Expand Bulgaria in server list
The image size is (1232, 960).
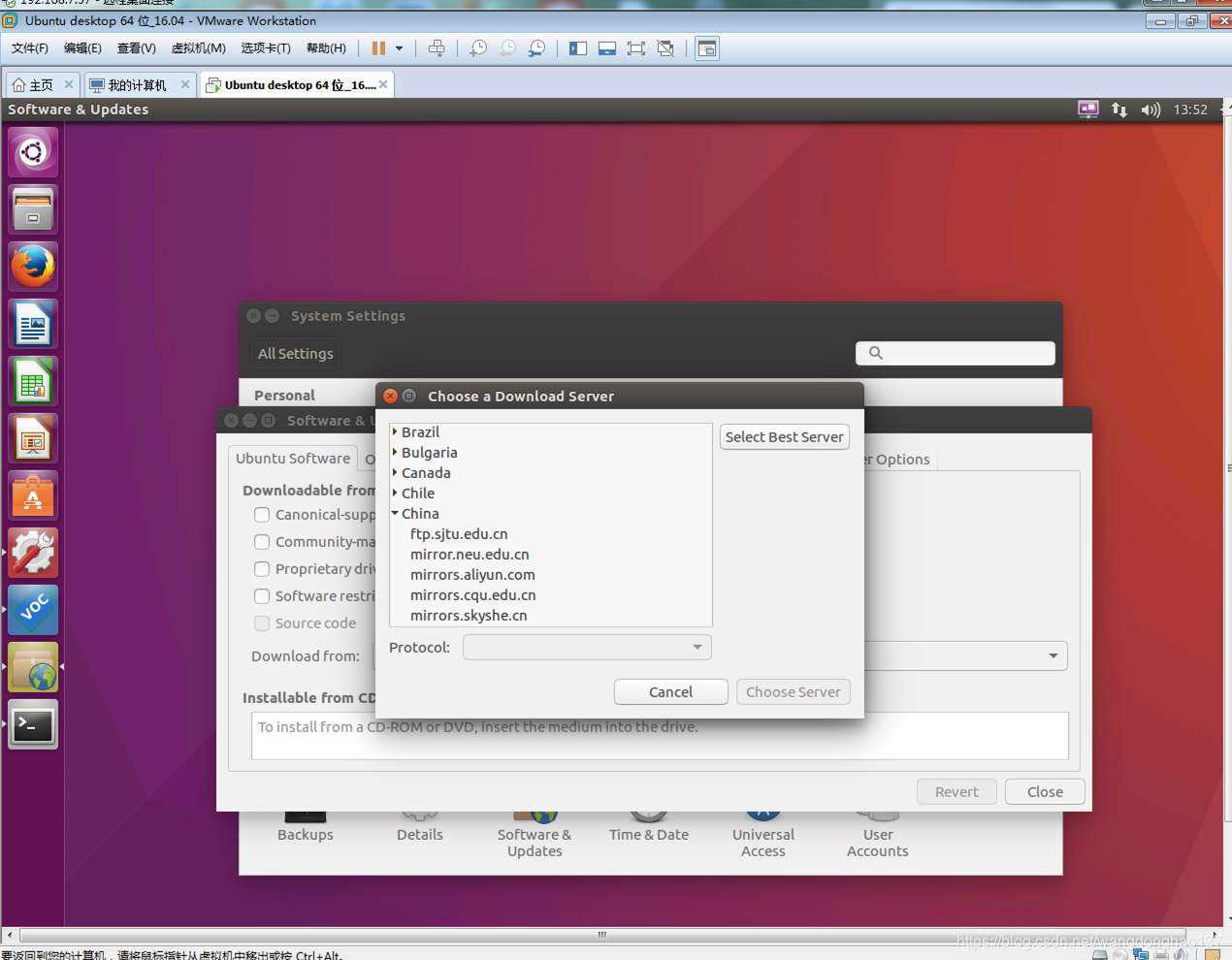pyautogui.click(x=395, y=452)
